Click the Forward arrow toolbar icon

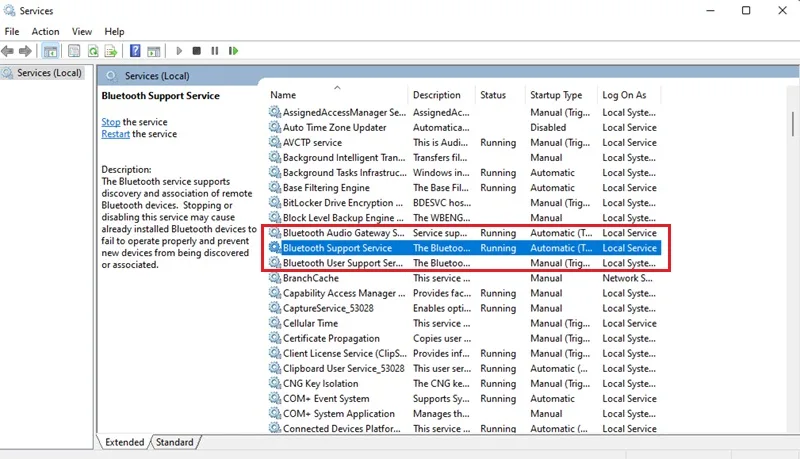pyautogui.click(x=25, y=51)
